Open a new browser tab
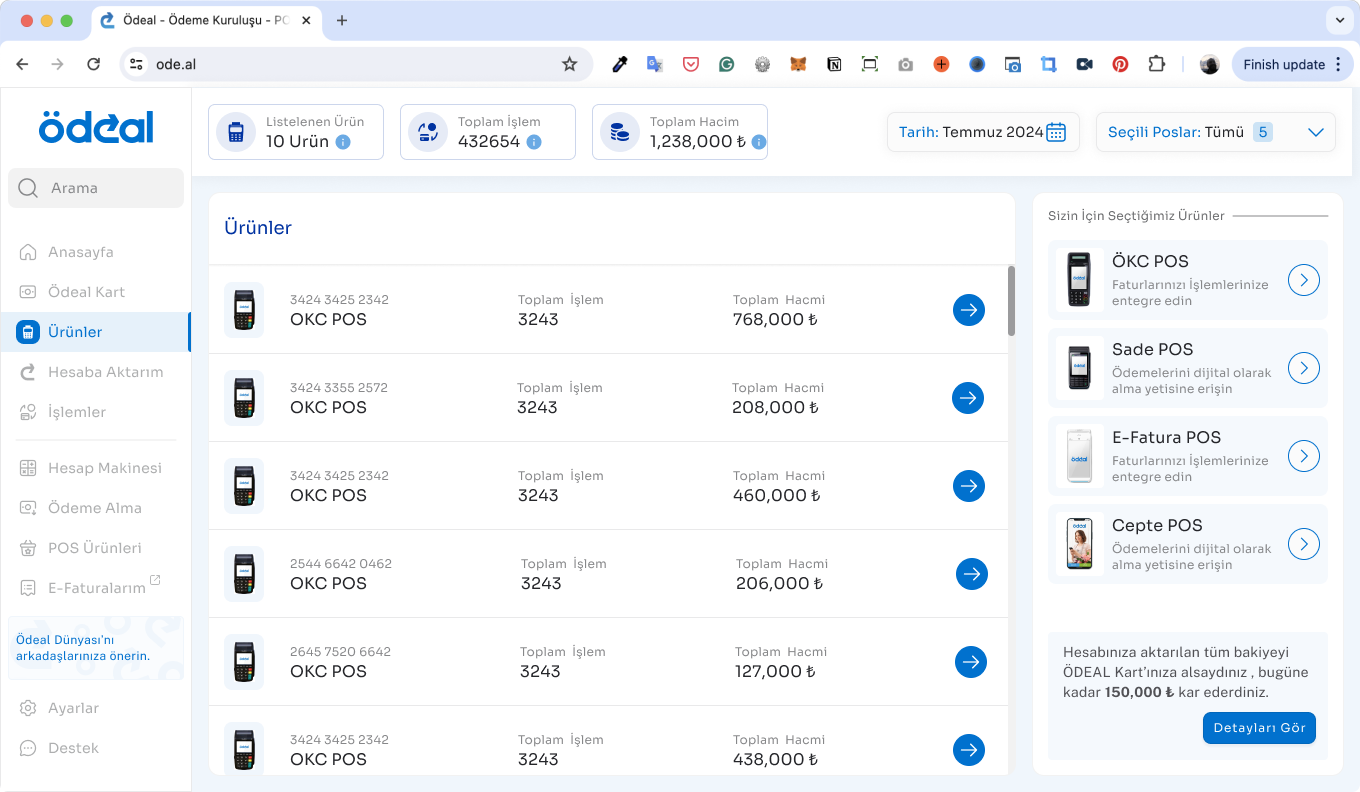The width and height of the screenshot is (1360, 792). pos(342,20)
